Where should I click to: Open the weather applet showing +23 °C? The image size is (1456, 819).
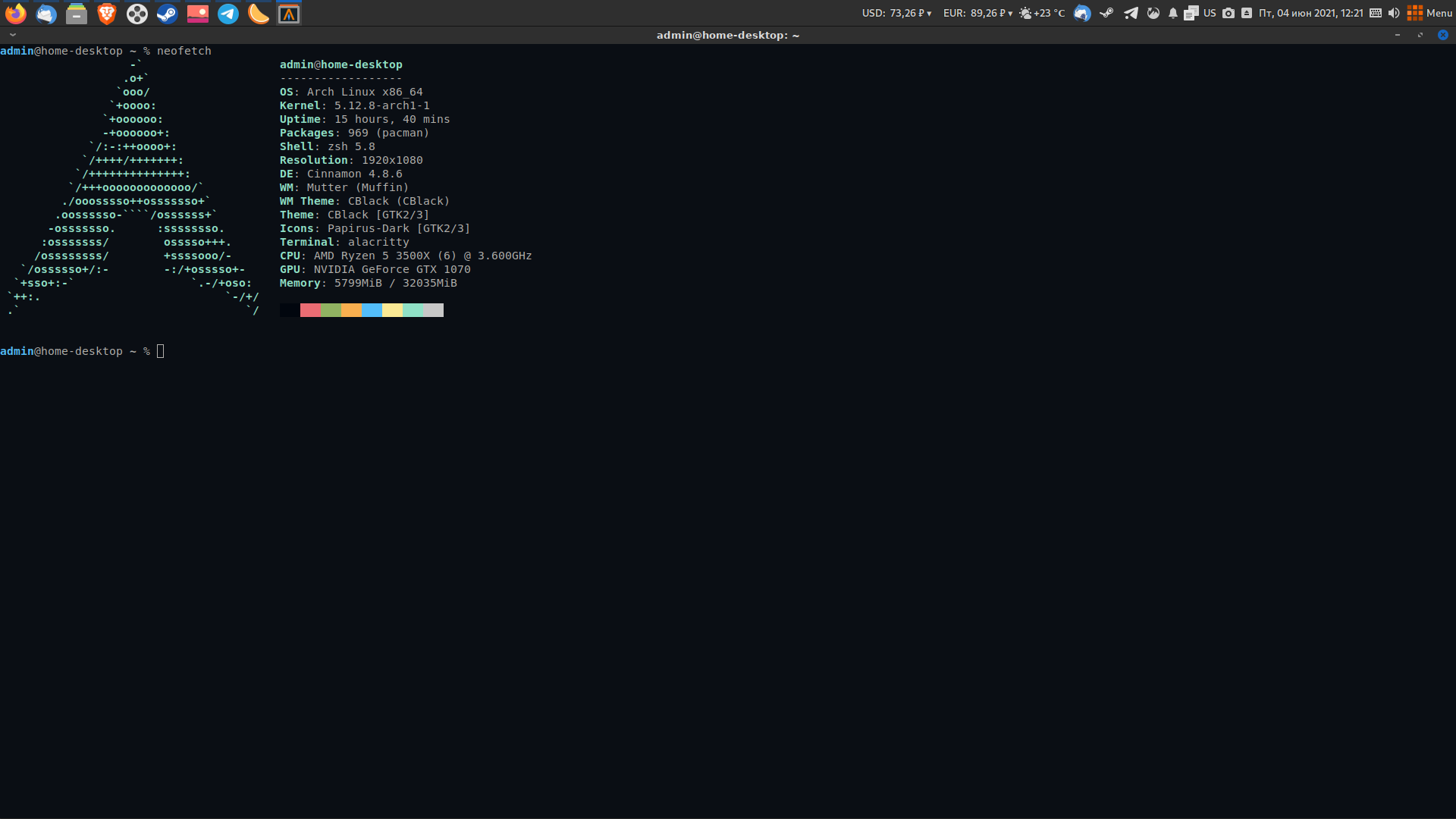pyautogui.click(x=1042, y=13)
